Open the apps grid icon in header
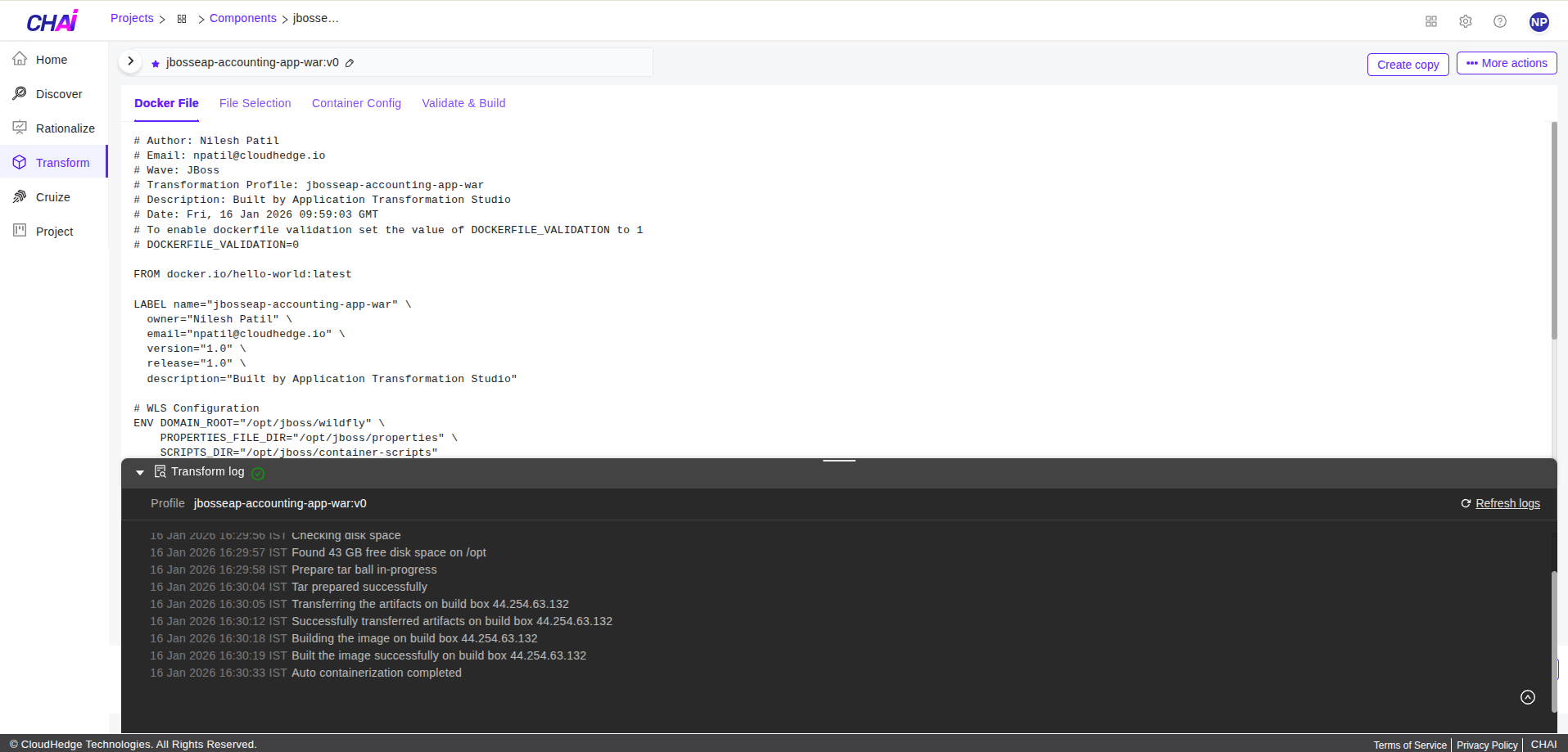The height and width of the screenshot is (752, 1568). point(1431,21)
